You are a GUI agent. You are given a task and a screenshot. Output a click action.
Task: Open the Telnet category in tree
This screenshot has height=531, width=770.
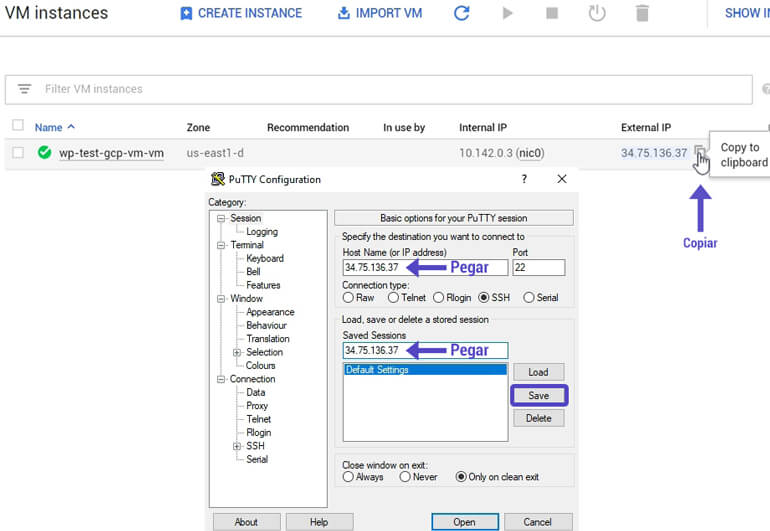pyautogui.click(x=259, y=419)
